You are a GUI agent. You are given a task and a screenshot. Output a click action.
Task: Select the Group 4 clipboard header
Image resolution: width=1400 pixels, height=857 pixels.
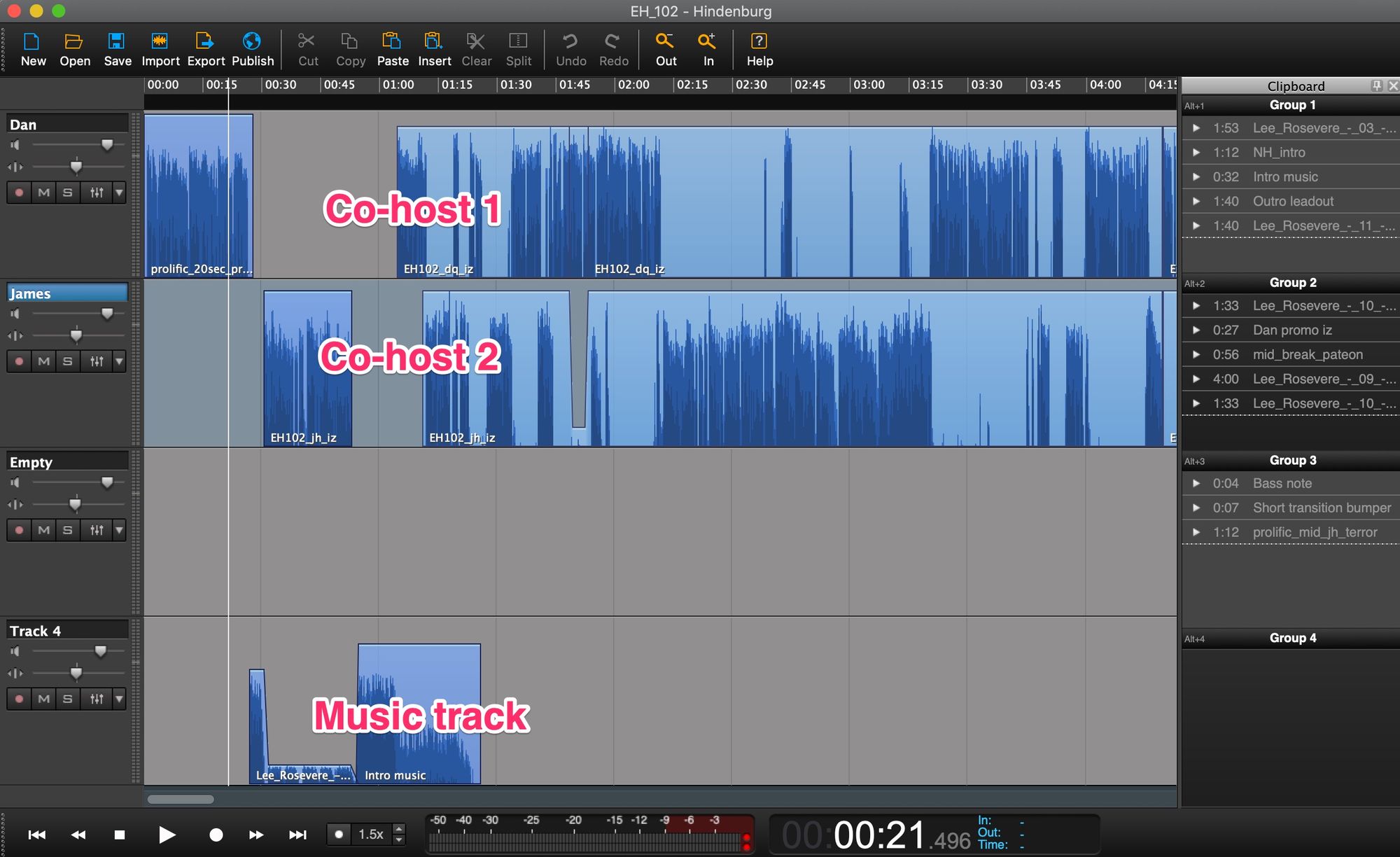point(1292,638)
